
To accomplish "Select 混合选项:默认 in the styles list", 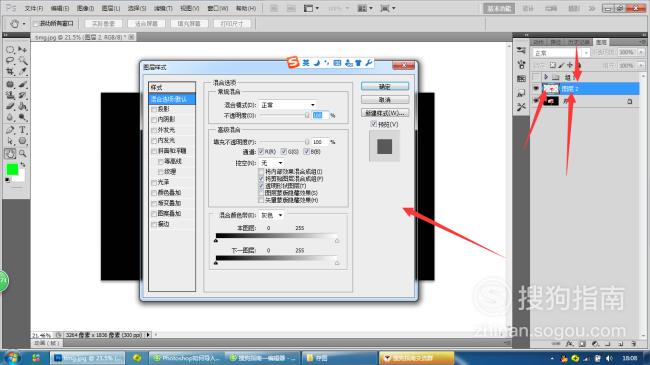I will (x=172, y=99).
